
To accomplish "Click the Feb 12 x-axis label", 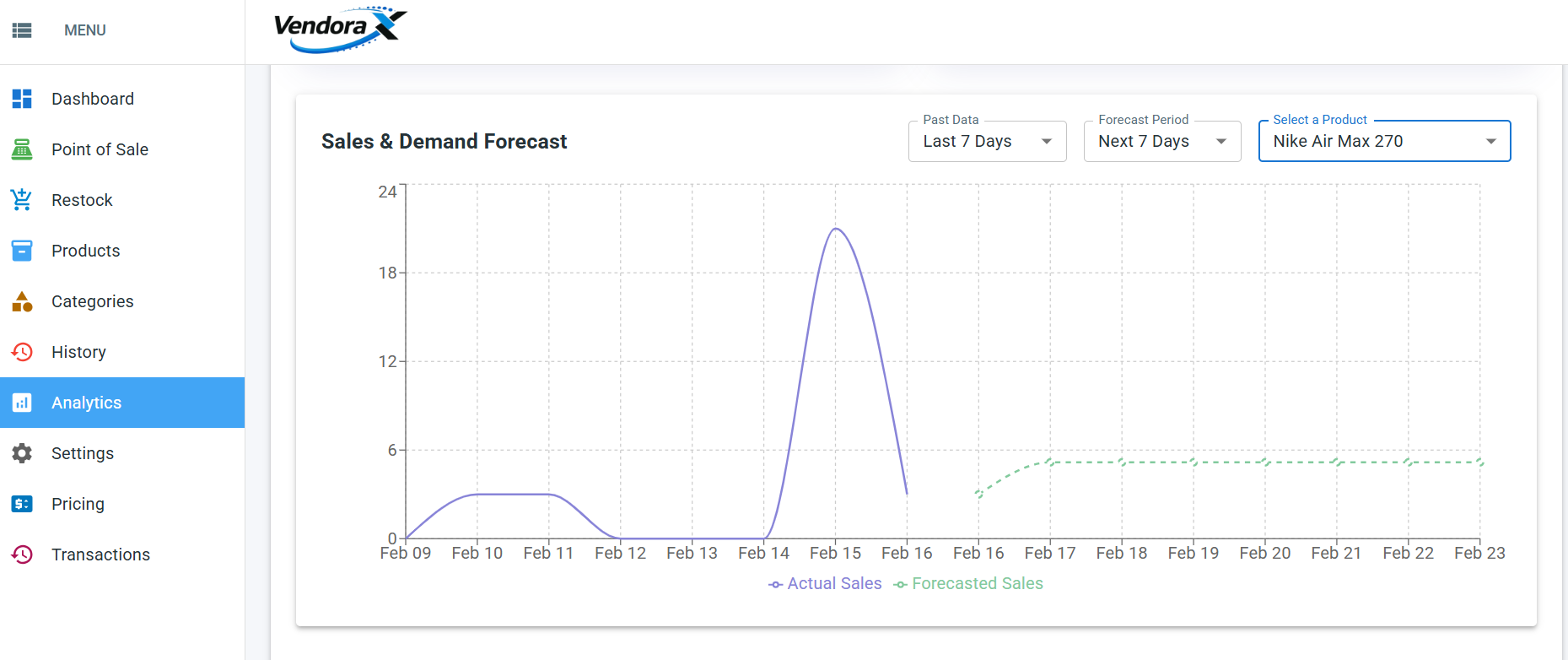I will tap(620, 553).
